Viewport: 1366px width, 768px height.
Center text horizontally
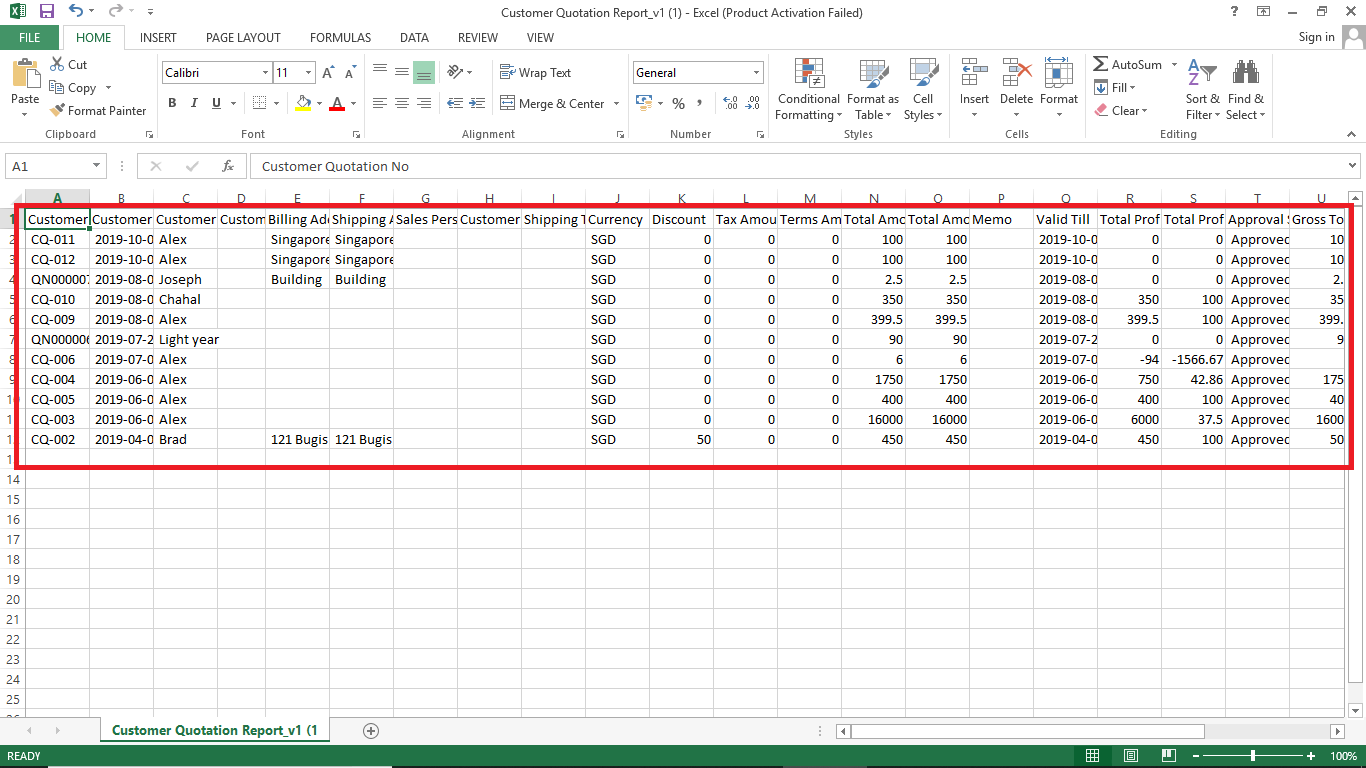pos(402,103)
